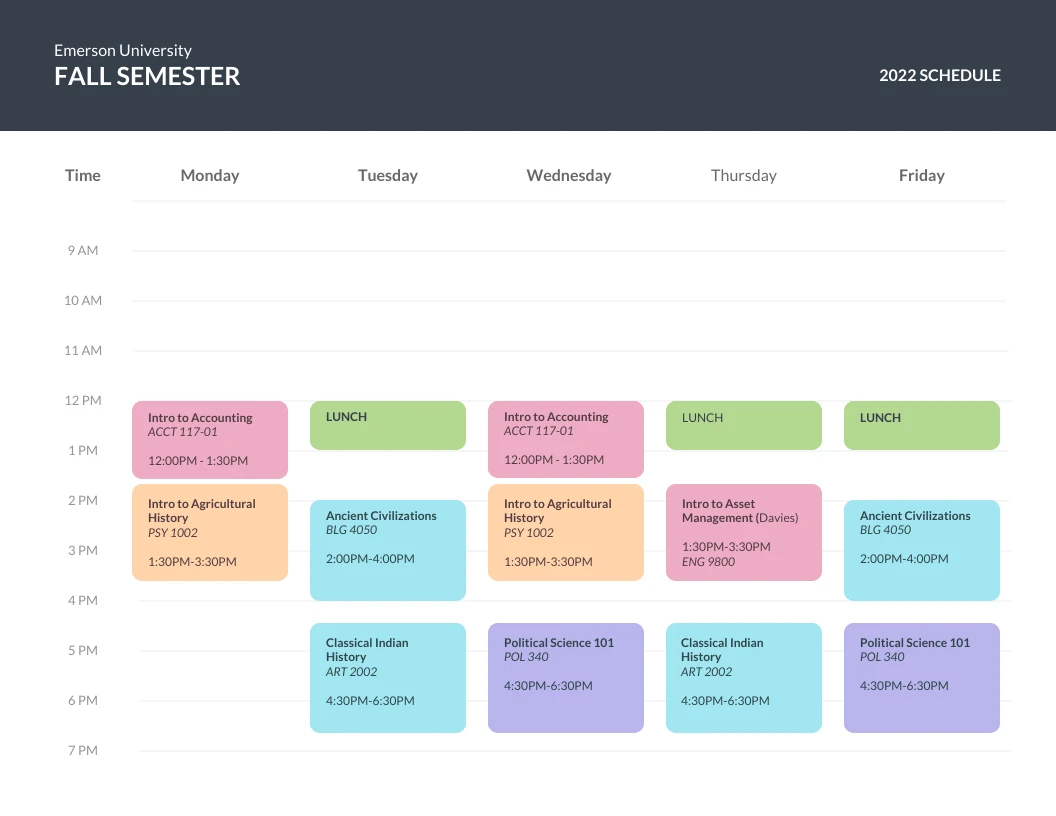Select the Monday column header
1056x816 pixels.
click(210, 175)
